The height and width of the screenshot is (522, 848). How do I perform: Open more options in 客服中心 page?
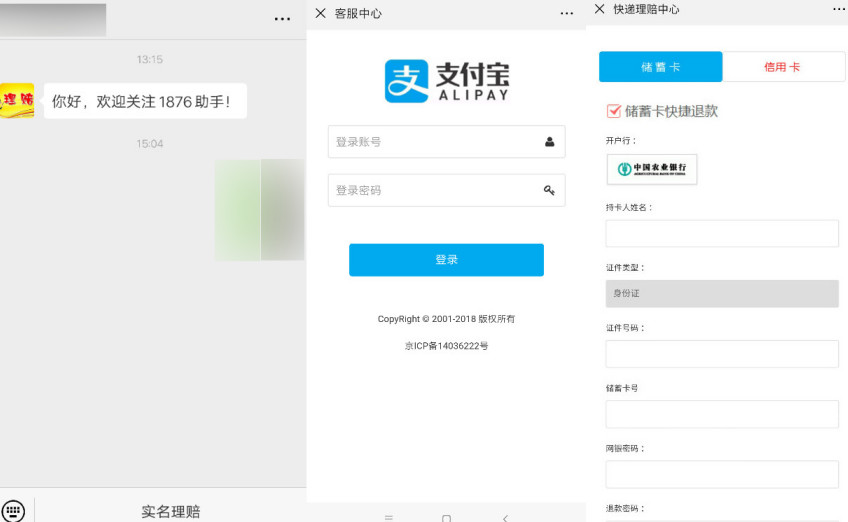(x=566, y=14)
